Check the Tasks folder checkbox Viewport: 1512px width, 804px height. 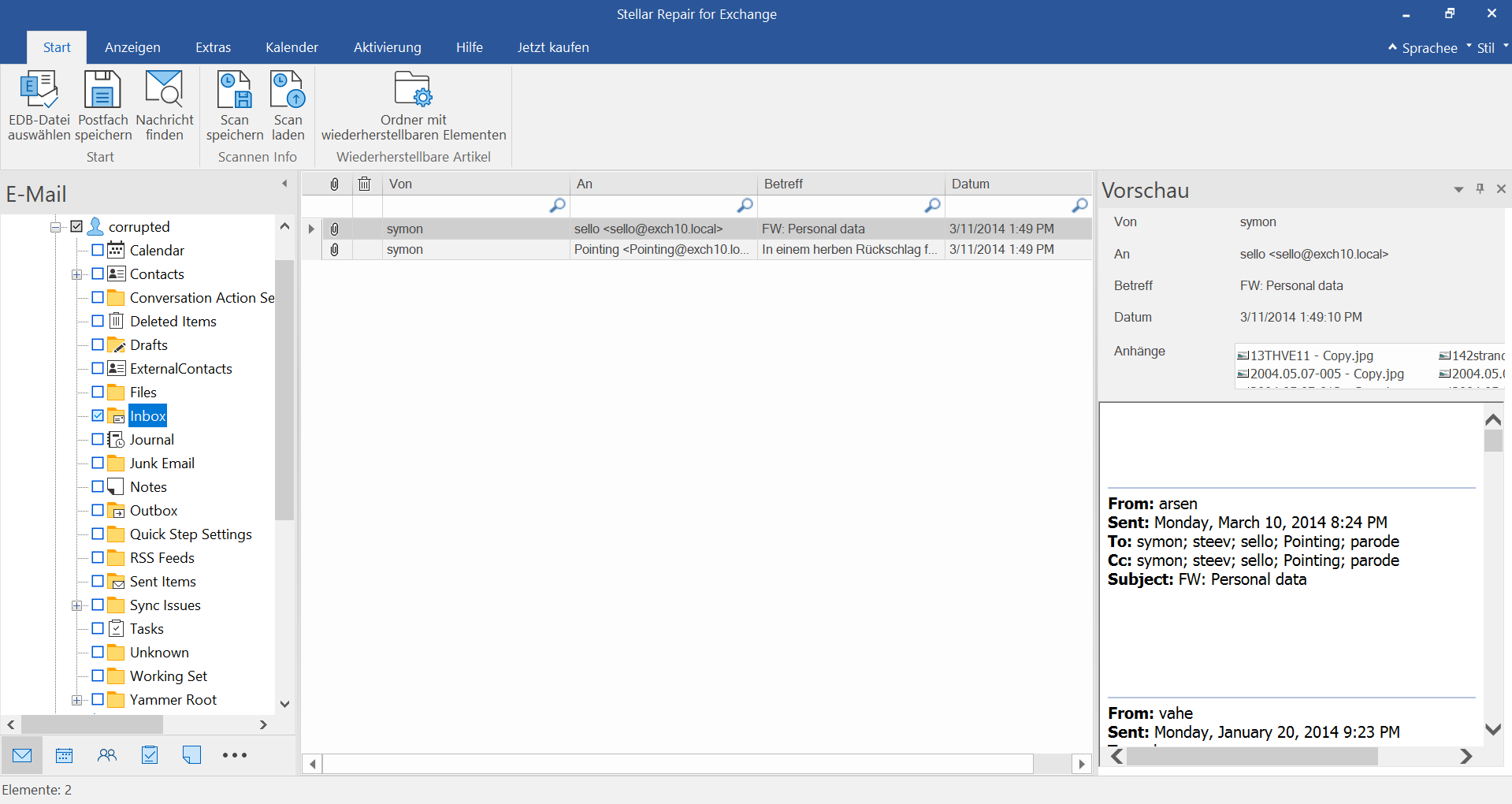click(x=98, y=628)
